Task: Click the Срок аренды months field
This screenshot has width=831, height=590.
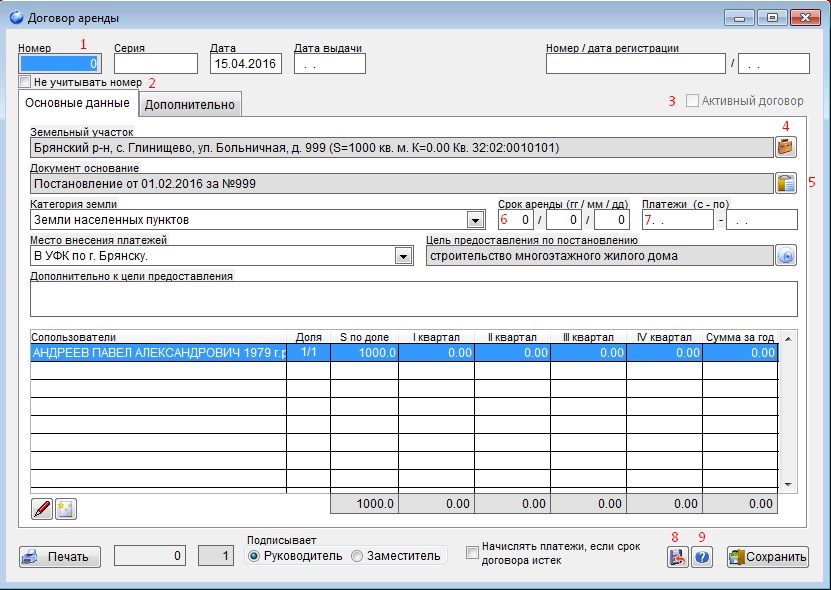Action: pyautogui.click(x=564, y=219)
